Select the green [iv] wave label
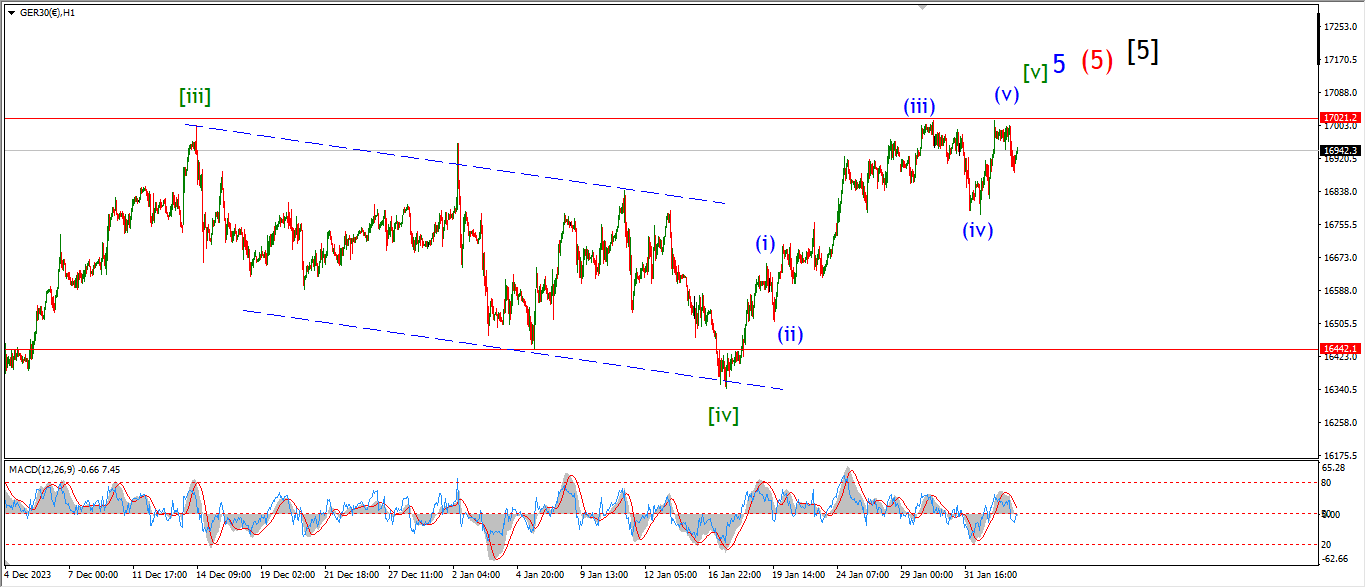Screen dimensions: 1366x588 tap(723, 415)
